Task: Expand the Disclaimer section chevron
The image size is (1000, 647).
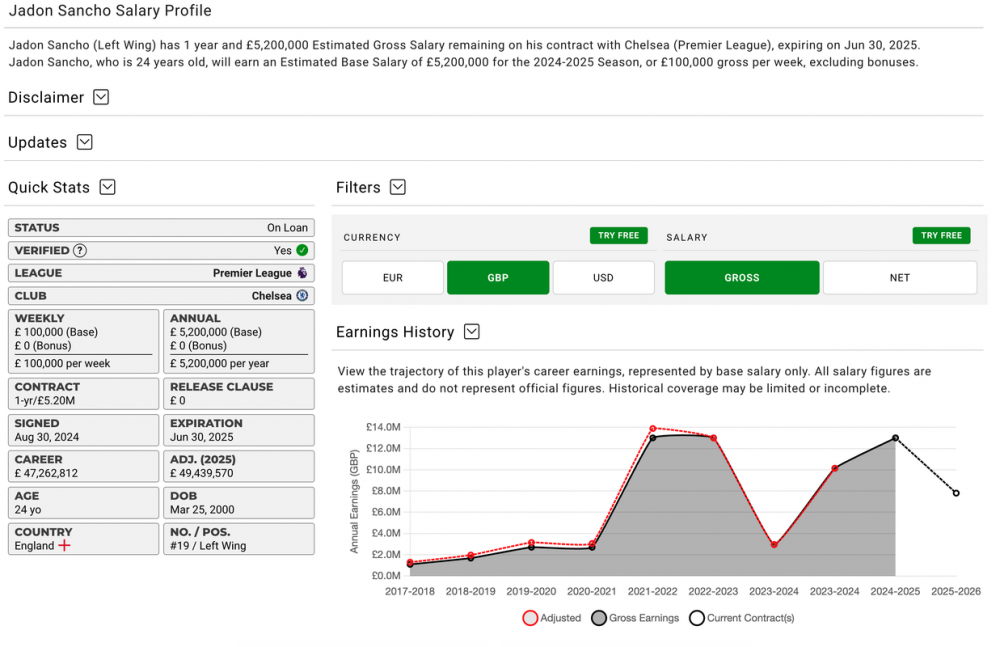Action: (x=101, y=97)
